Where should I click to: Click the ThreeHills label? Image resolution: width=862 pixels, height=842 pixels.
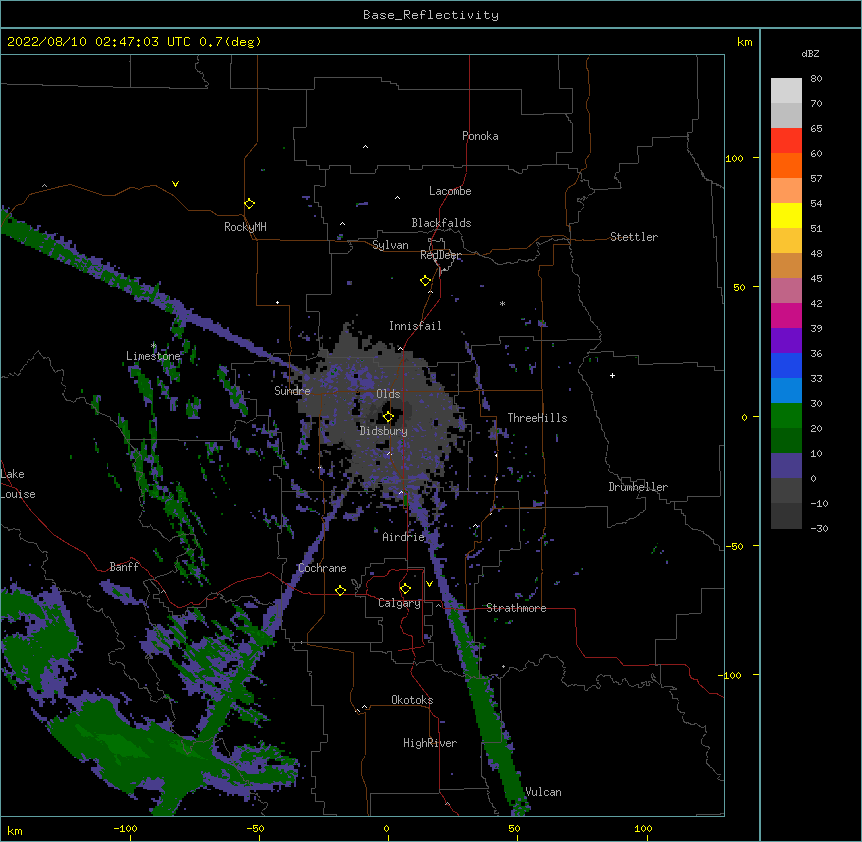[537, 418]
